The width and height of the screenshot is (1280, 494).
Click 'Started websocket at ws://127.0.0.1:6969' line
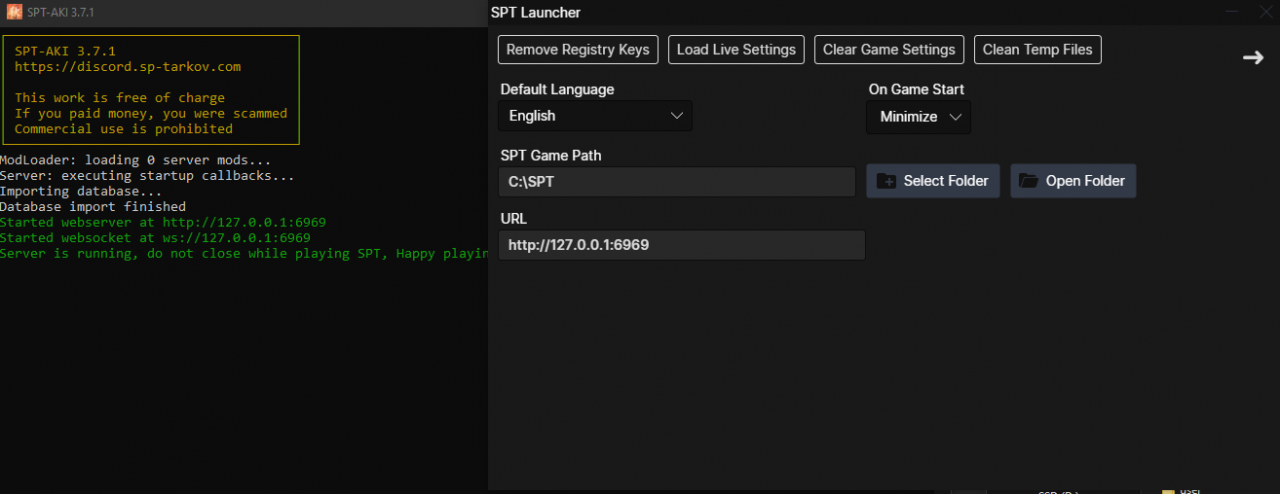[155, 238]
